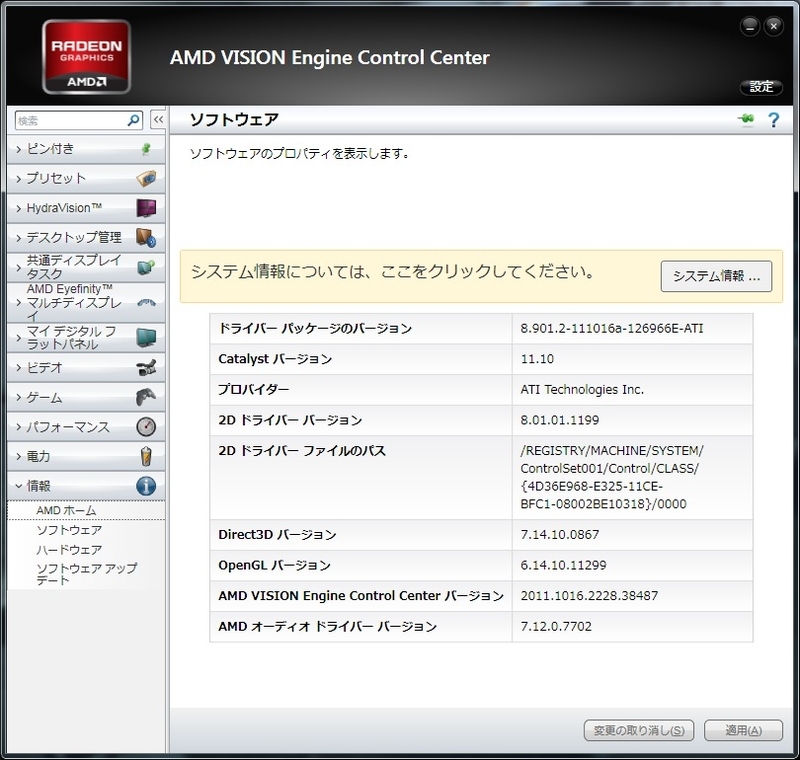Click the デスクトップ管理 desktop icon
Screen dimensions: 800x760
point(146,238)
